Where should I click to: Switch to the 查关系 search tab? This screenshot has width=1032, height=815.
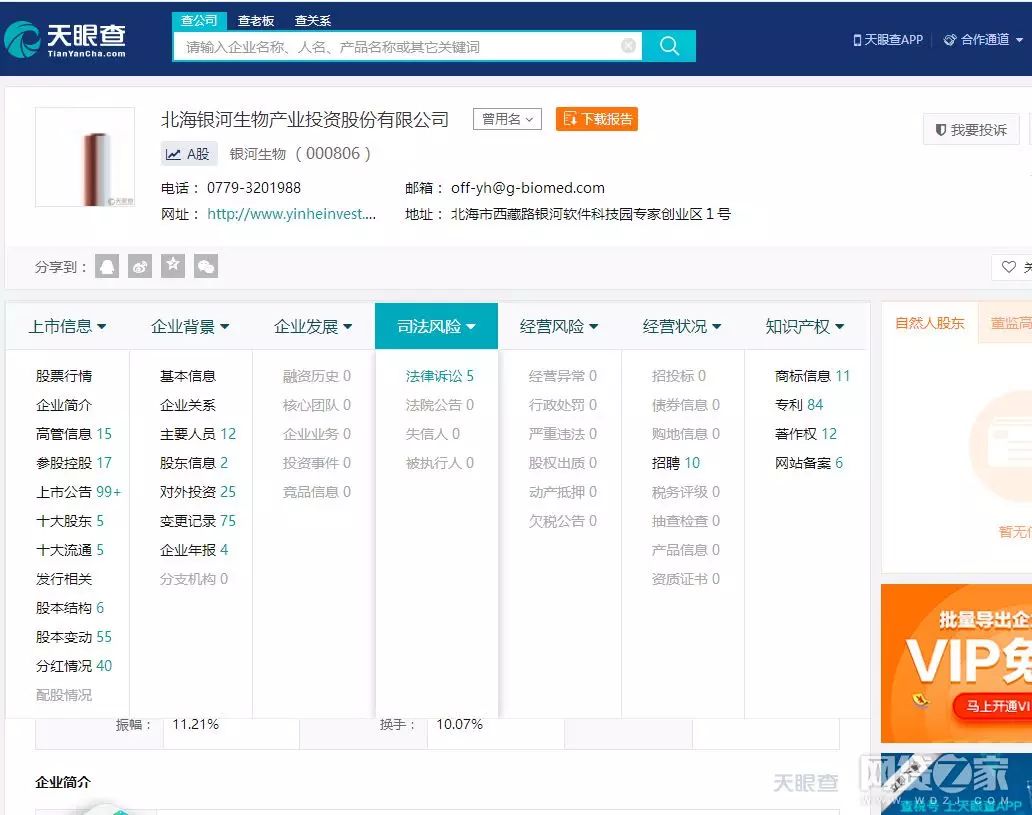point(313,20)
